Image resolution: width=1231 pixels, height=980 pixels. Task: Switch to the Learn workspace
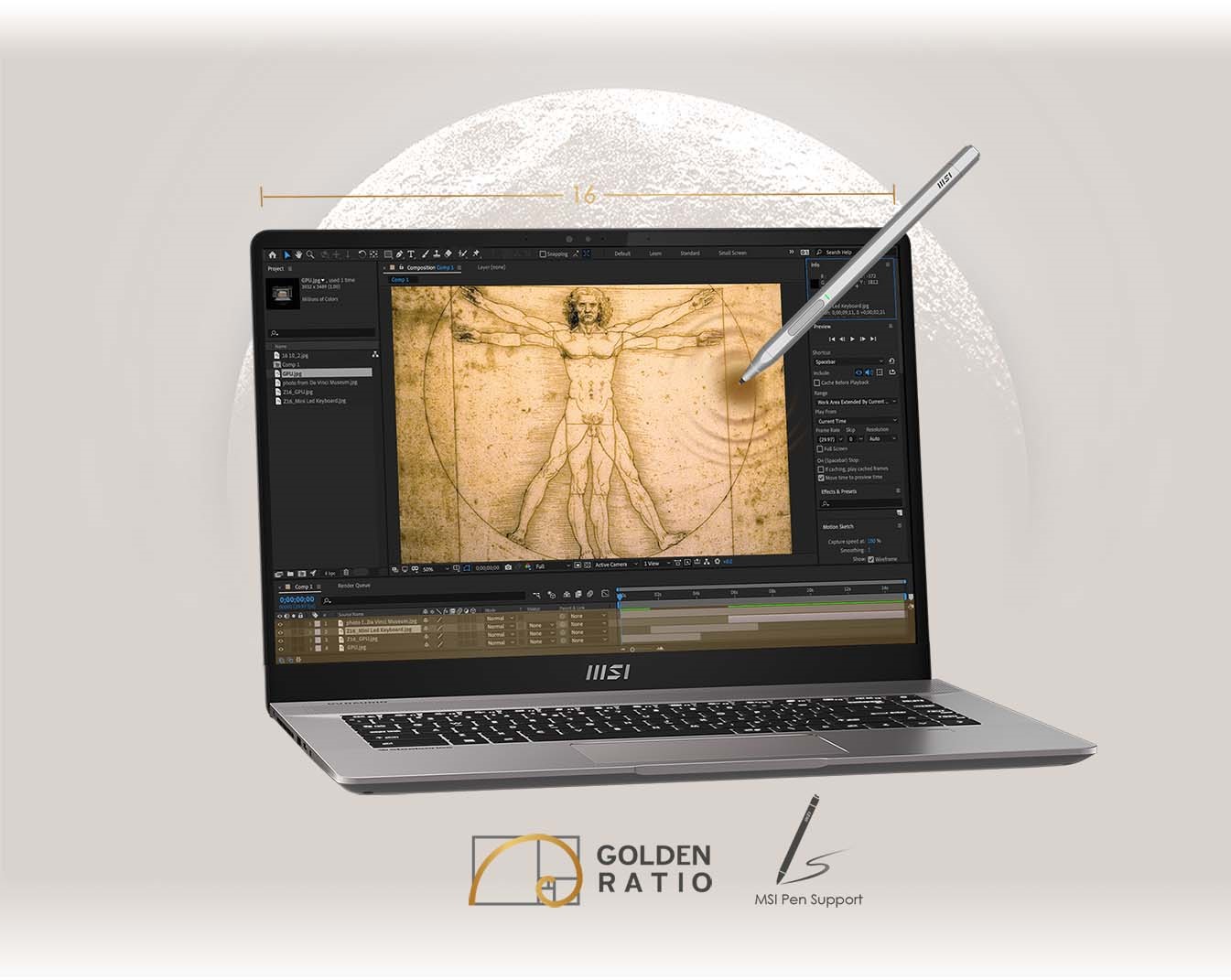[655, 253]
